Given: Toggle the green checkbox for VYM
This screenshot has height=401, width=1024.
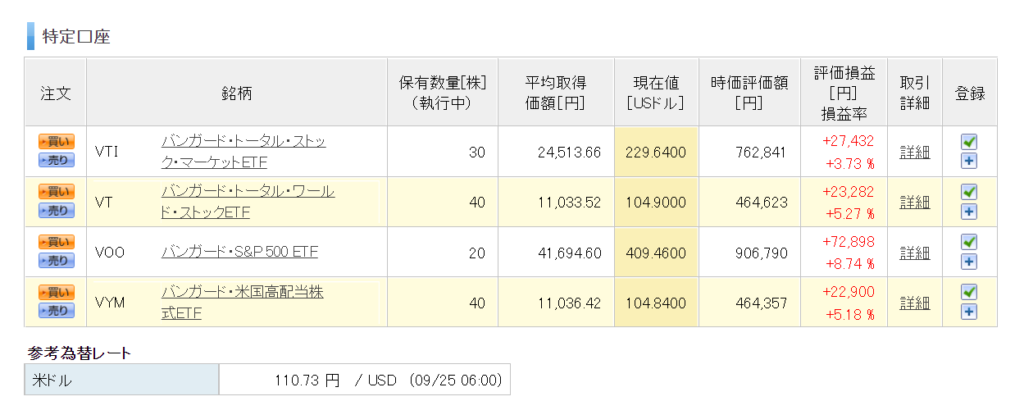Looking at the screenshot, I should 970,291.
